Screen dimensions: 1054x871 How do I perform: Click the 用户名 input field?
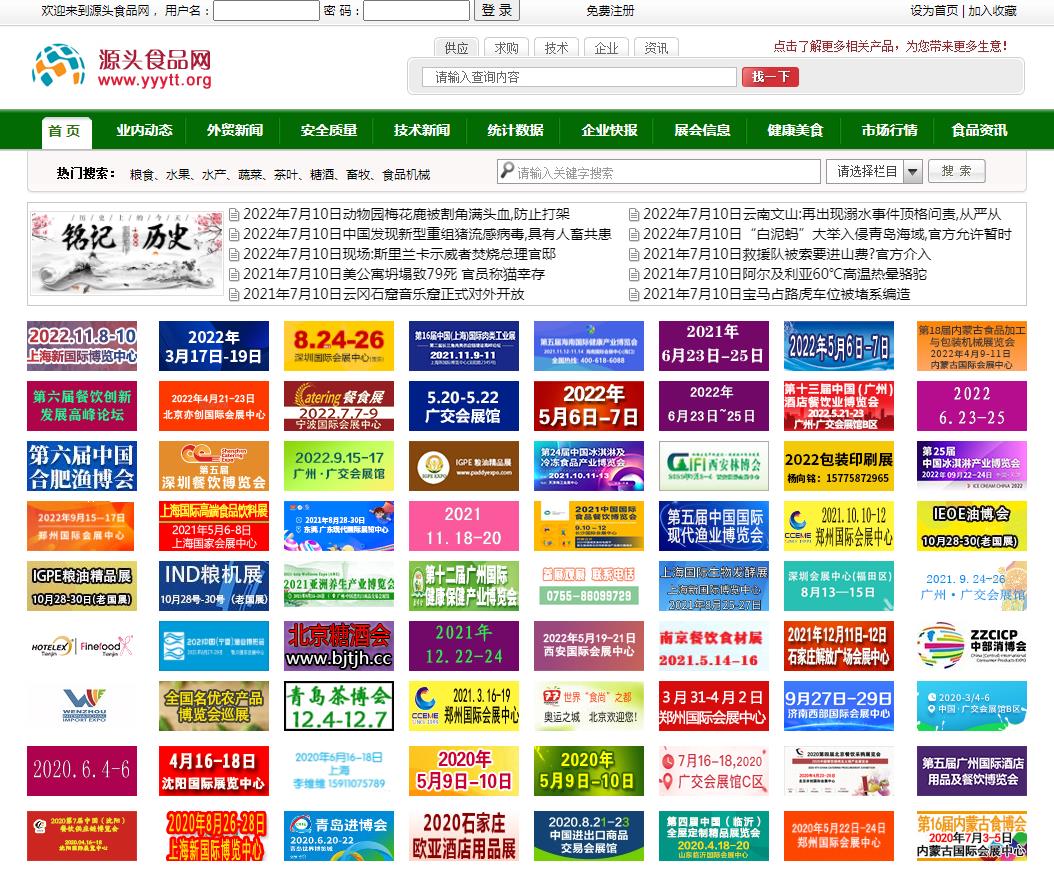(x=266, y=11)
